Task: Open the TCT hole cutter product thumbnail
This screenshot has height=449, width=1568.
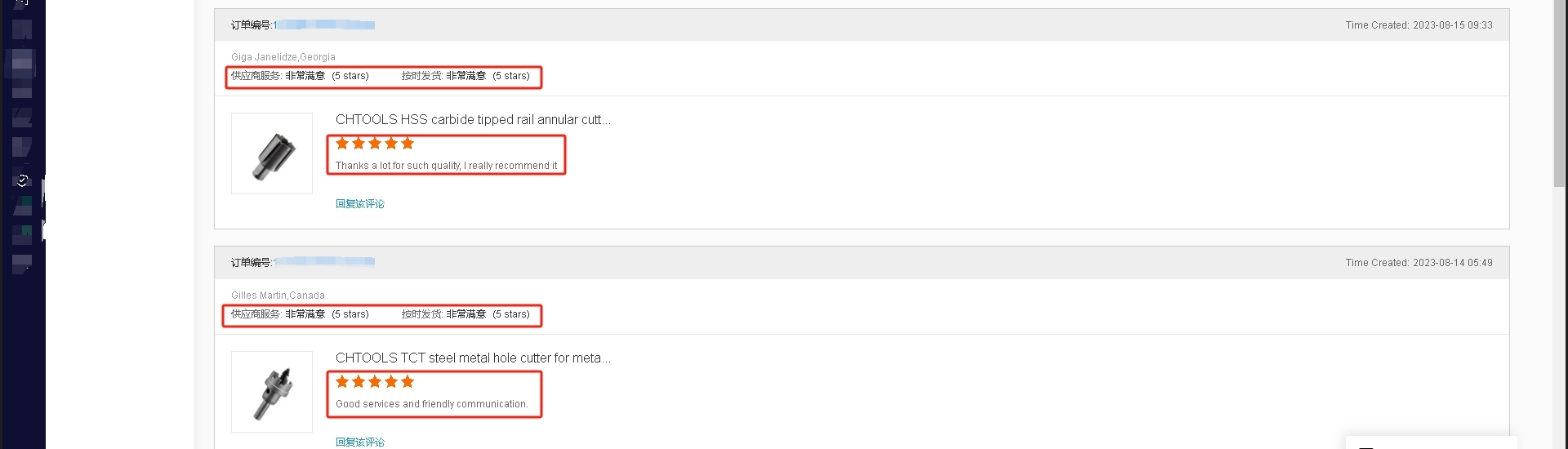Action: click(272, 392)
